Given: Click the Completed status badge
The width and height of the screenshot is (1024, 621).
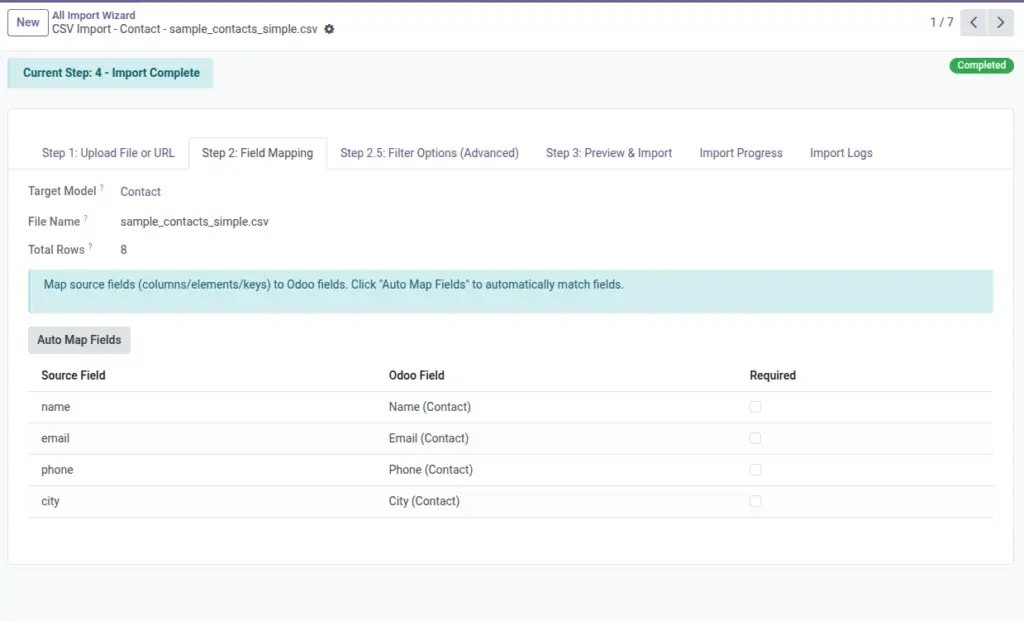Looking at the screenshot, I should point(981,65).
